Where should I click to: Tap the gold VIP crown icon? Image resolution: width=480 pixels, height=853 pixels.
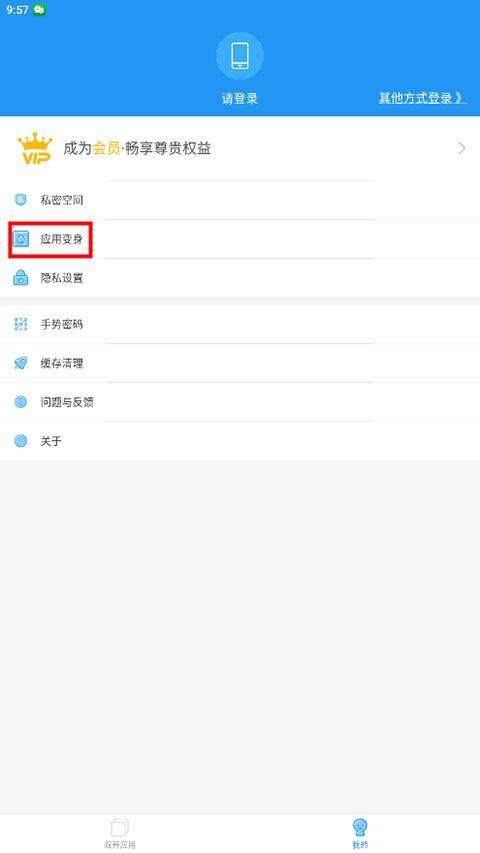pos(34,148)
